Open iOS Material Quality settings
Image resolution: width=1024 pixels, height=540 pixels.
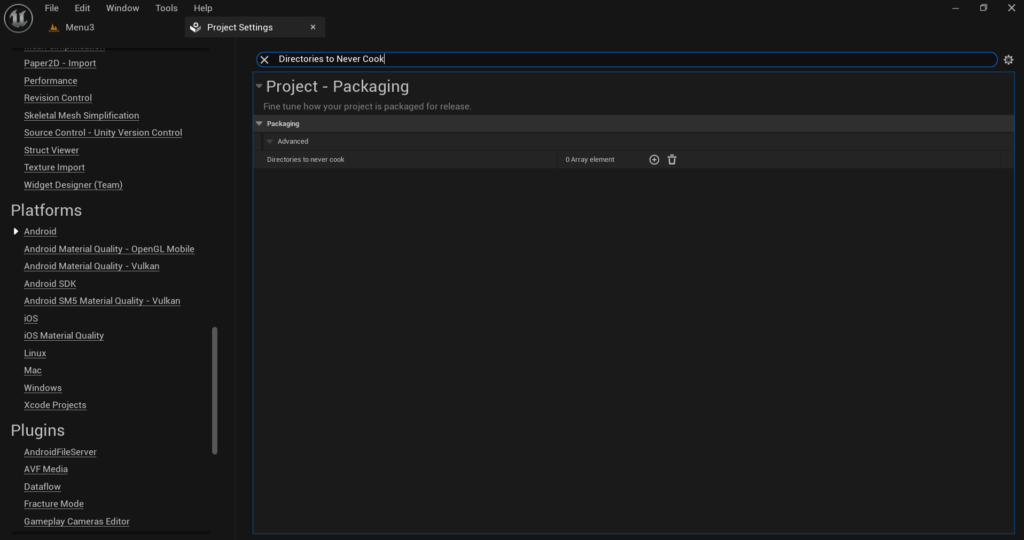(x=64, y=335)
